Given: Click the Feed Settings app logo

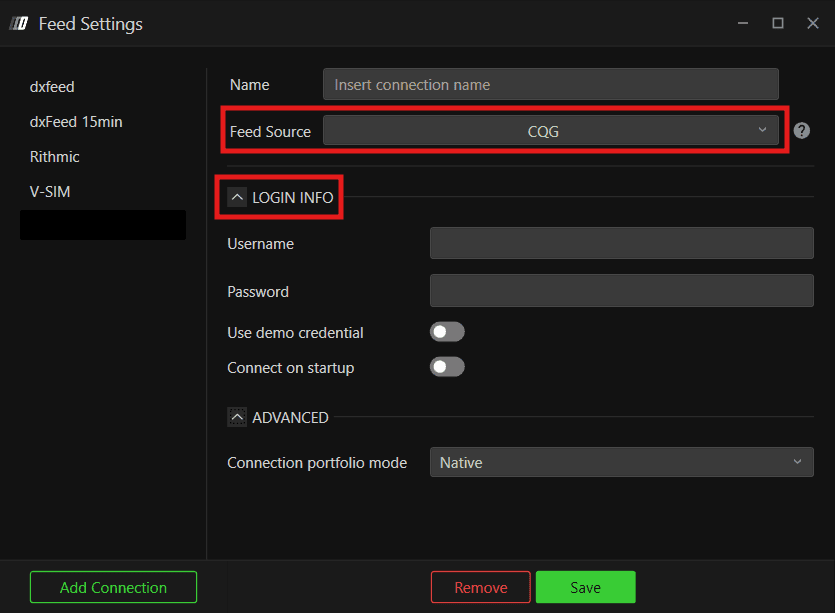Looking at the screenshot, I should (19, 23).
